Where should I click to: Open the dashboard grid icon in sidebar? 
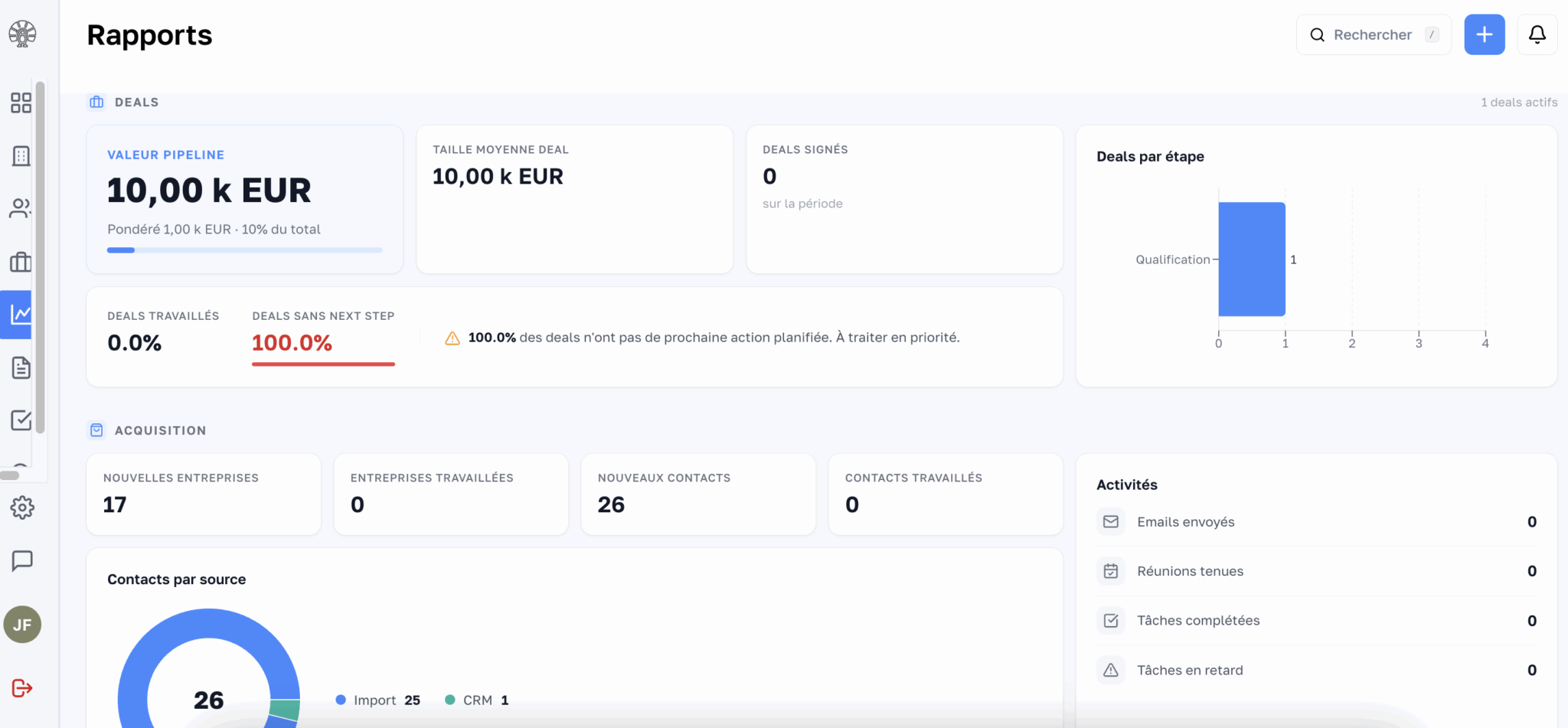tap(21, 103)
